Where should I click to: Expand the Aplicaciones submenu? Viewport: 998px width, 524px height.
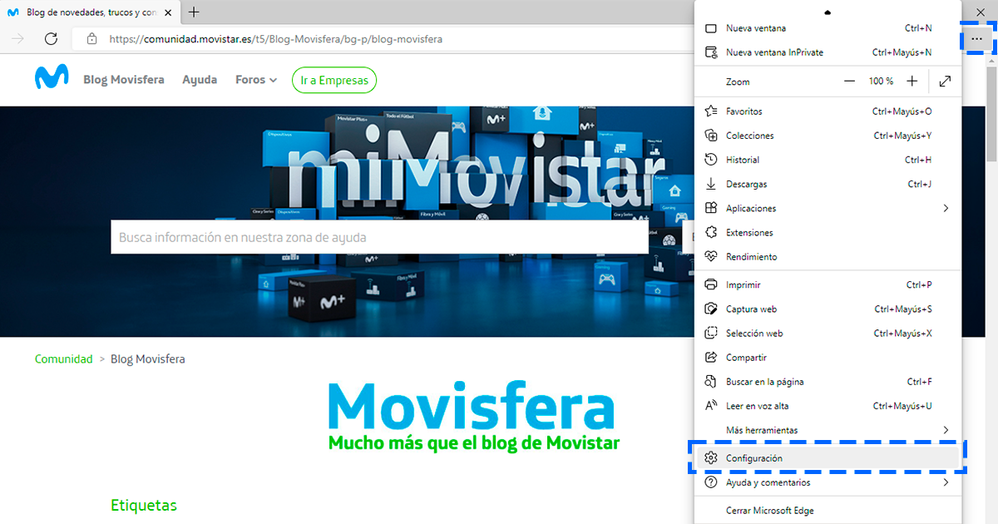(x=945, y=208)
